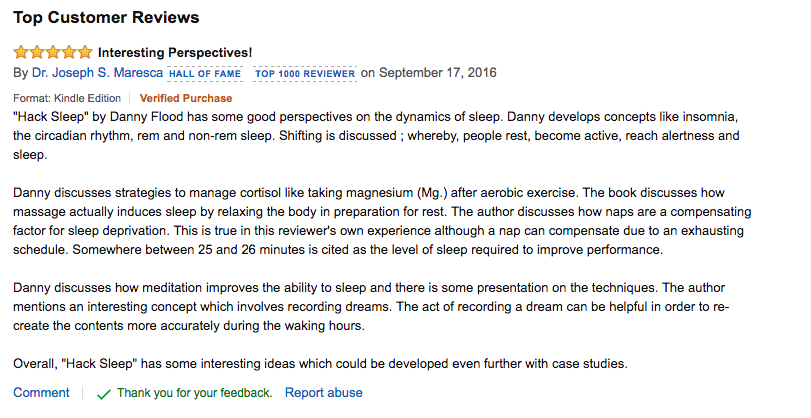Click the fourth gold rating star
The image size is (811, 418).
click(x=69, y=52)
